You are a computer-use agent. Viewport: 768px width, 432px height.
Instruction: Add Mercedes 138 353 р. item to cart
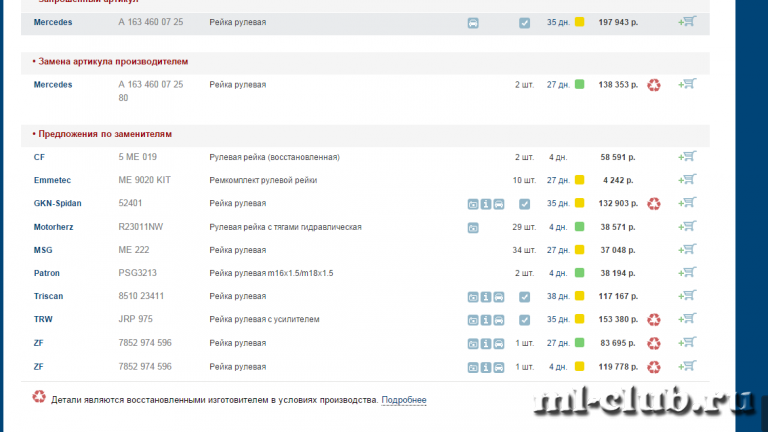tap(687, 84)
